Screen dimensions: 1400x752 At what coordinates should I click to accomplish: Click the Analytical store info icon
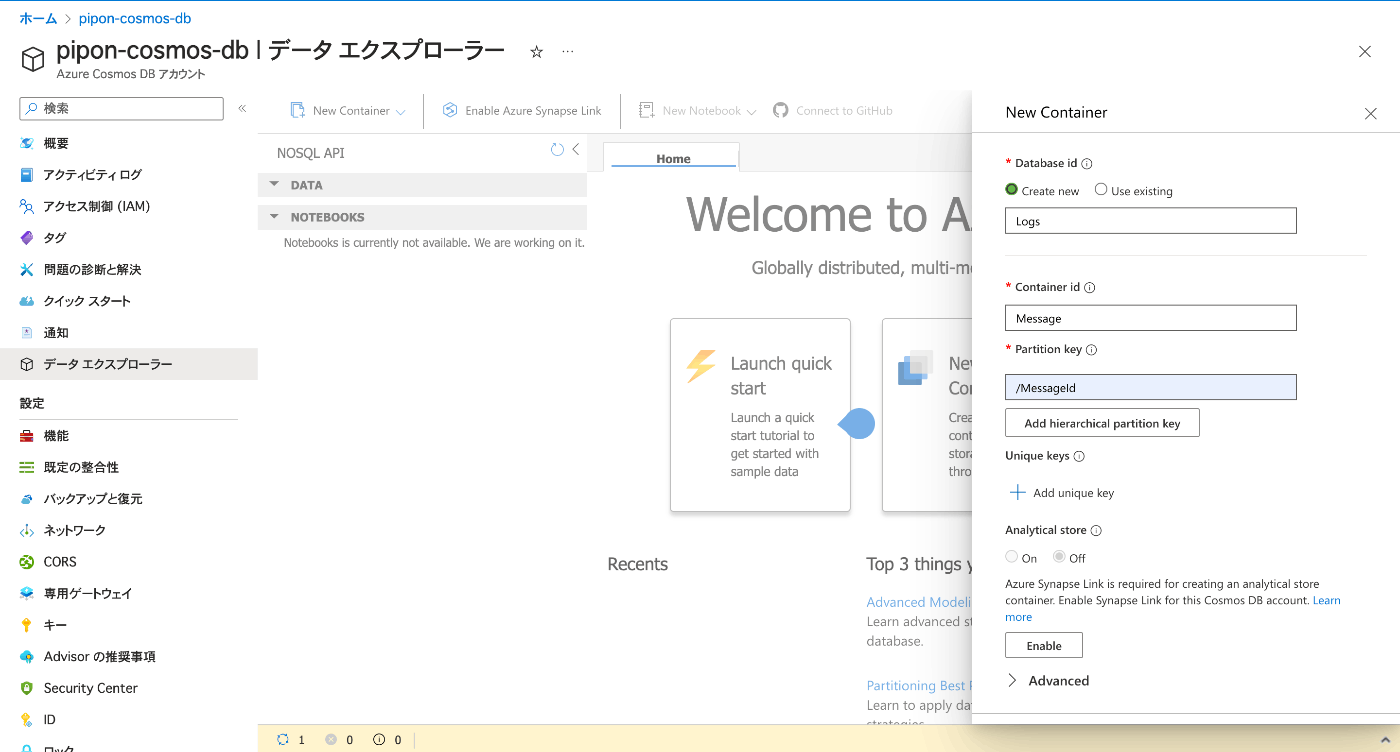[1096, 531]
